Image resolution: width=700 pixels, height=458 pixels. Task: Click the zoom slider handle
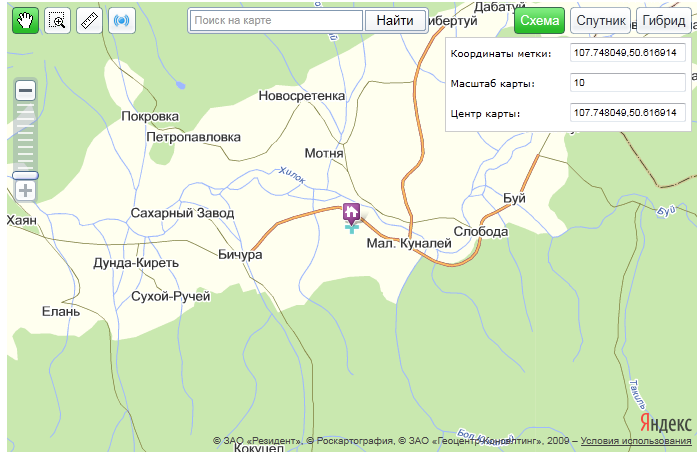click(x=25, y=175)
